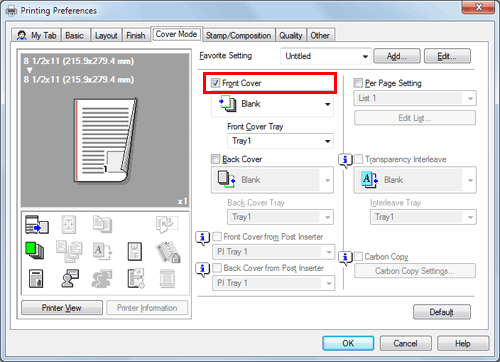This screenshot has height=362, width=500.
Task: Click the info icon beside Front Cover from Post Inserter
Action: pos(202,238)
